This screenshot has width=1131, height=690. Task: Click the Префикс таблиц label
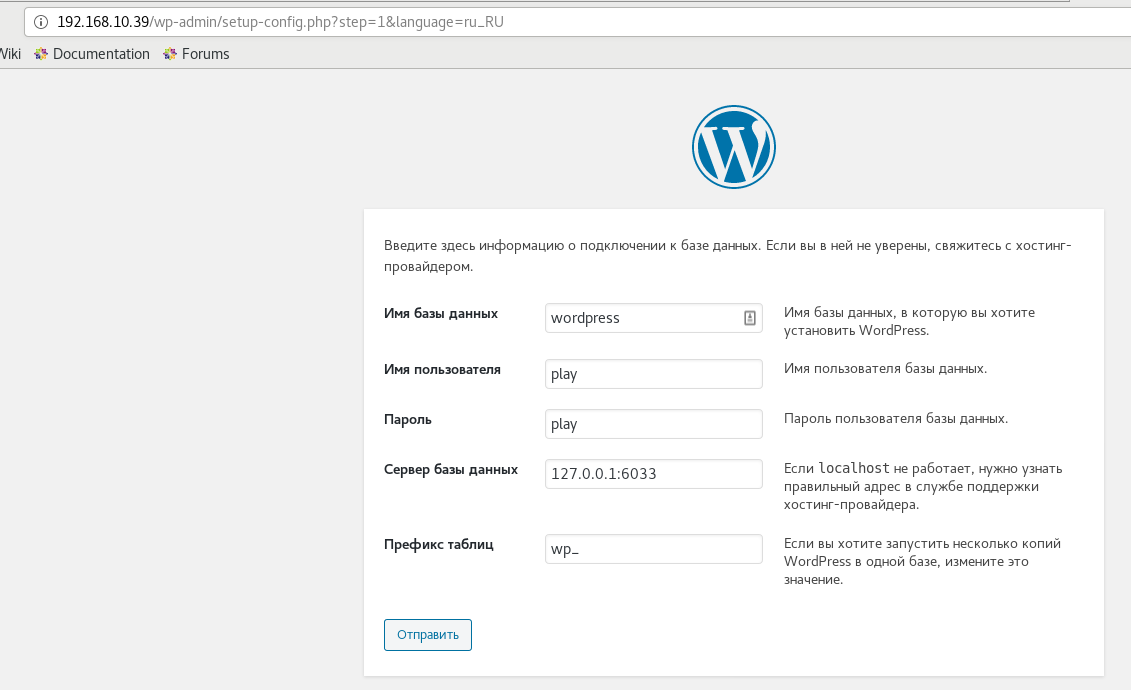click(439, 544)
